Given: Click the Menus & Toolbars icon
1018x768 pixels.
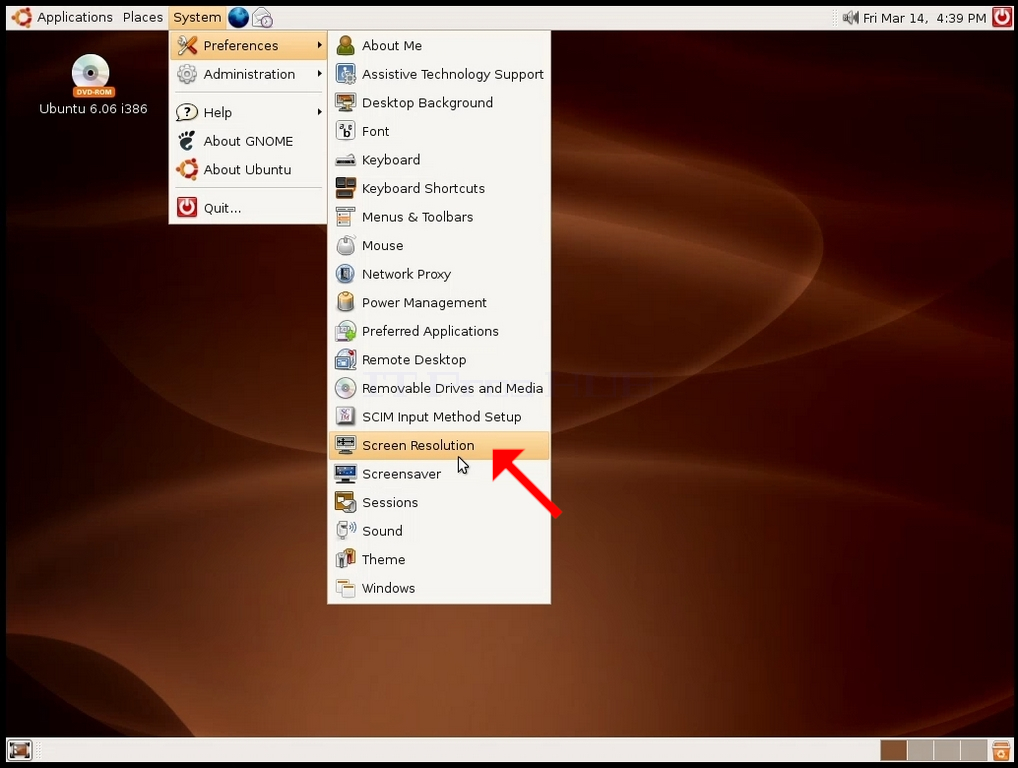Looking at the screenshot, I should [345, 217].
